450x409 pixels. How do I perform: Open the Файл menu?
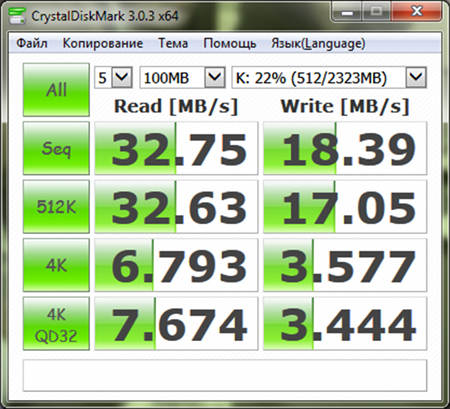tap(32, 43)
